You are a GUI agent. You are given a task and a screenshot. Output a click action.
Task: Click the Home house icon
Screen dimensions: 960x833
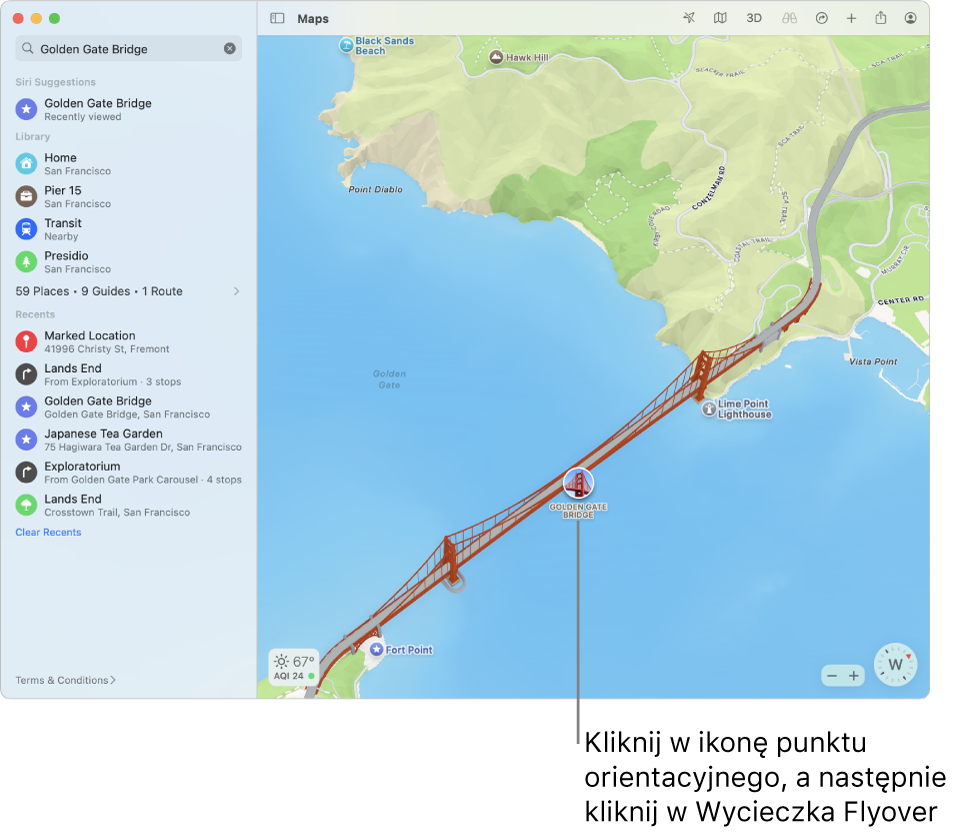[26, 163]
